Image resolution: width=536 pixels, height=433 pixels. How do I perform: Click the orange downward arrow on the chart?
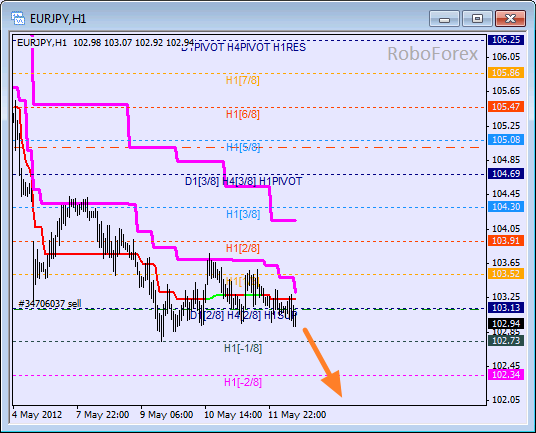point(323,363)
